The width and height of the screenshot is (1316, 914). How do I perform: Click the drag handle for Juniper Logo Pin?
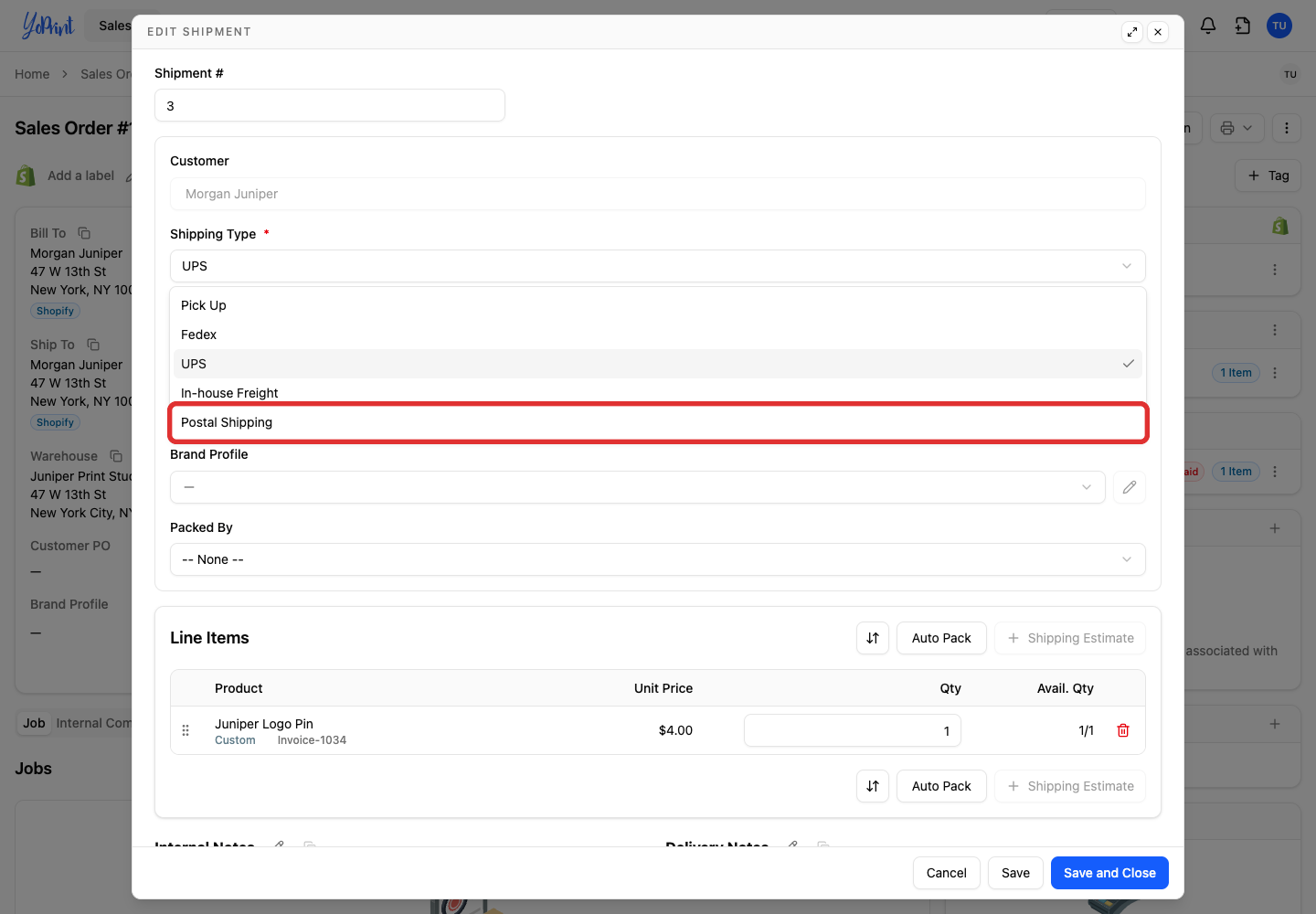click(x=186, y=730)
